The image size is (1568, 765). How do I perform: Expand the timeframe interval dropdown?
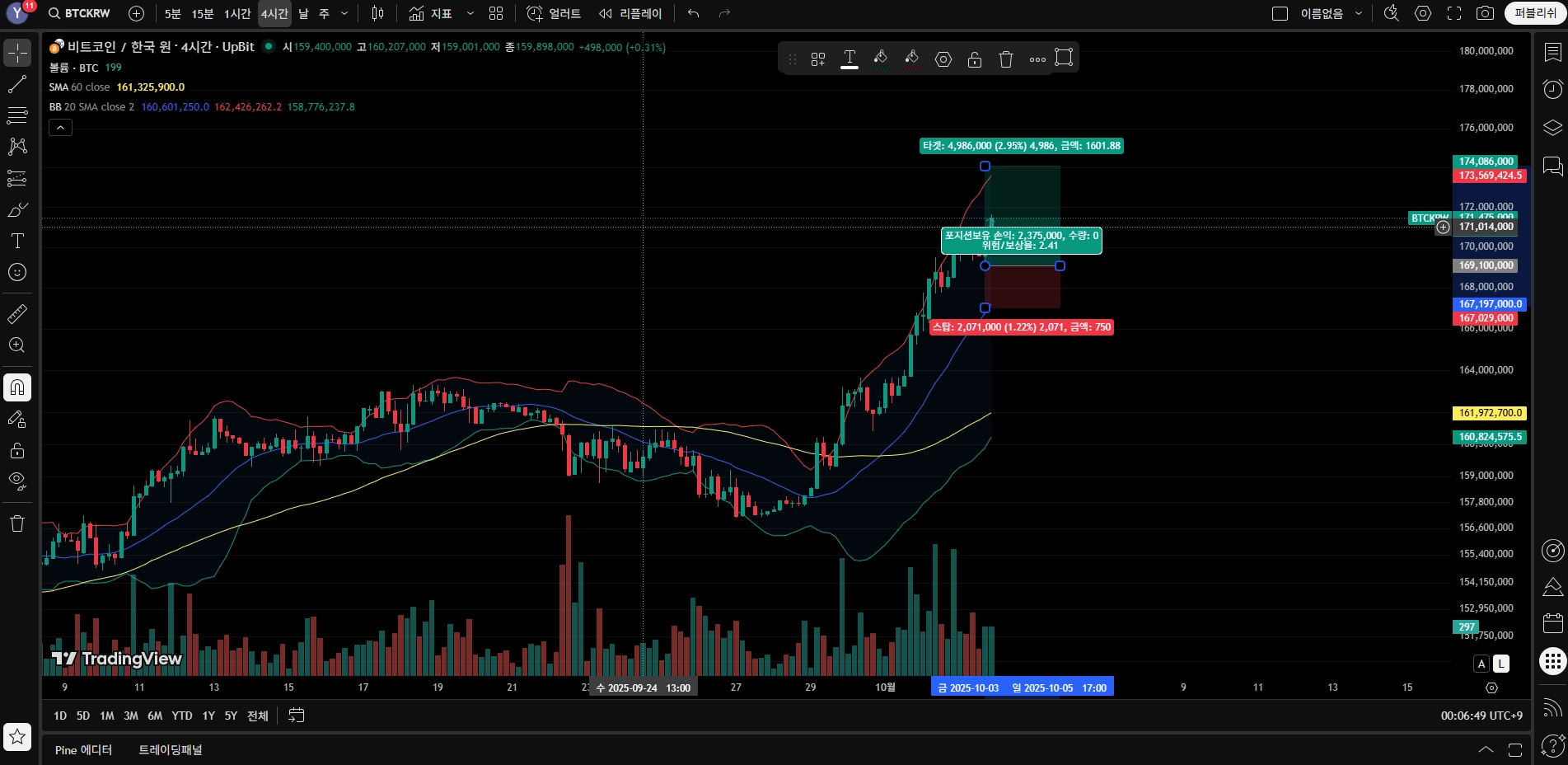coord(344,13)
